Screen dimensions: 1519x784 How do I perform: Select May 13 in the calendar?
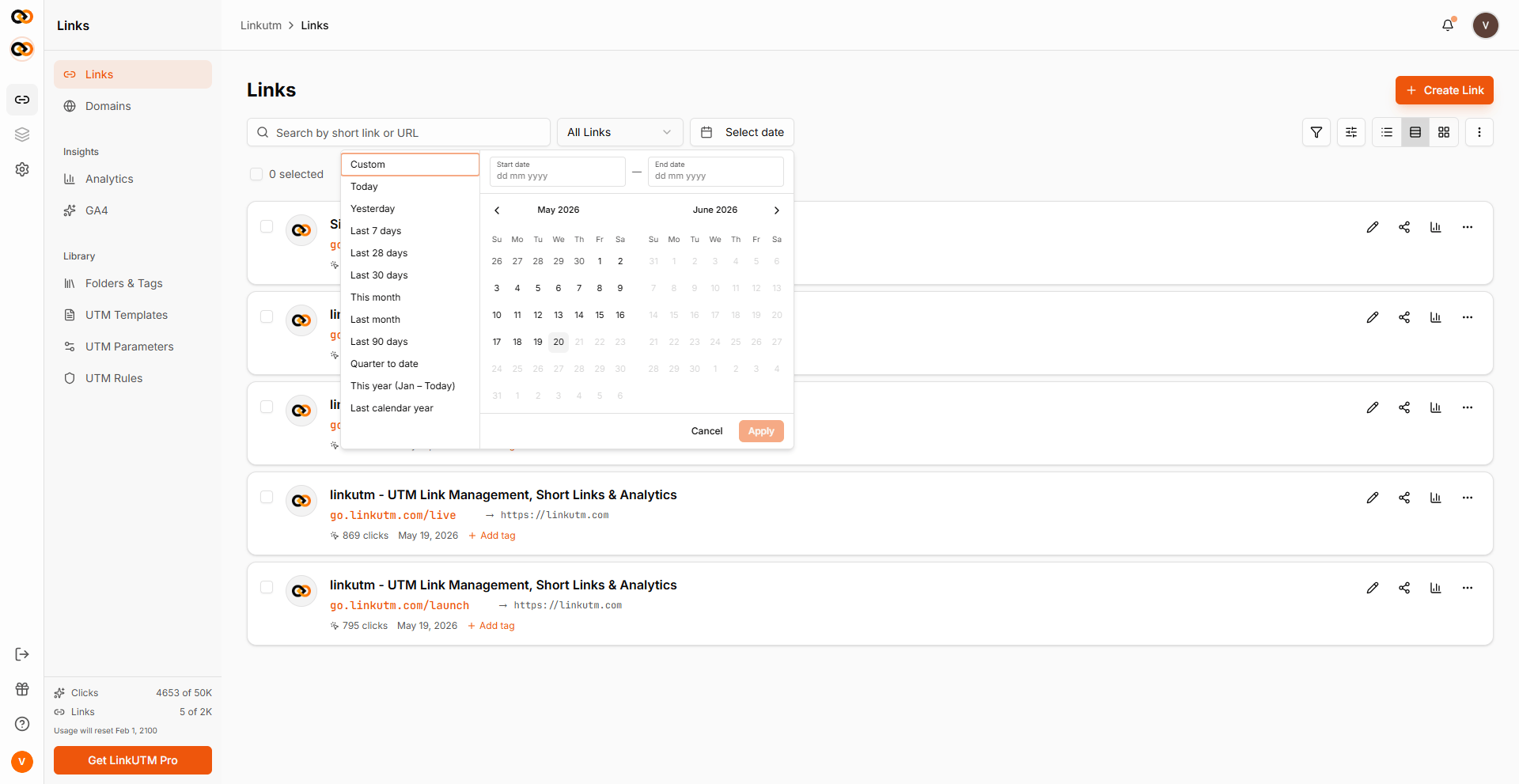click(x=559, y=315)
